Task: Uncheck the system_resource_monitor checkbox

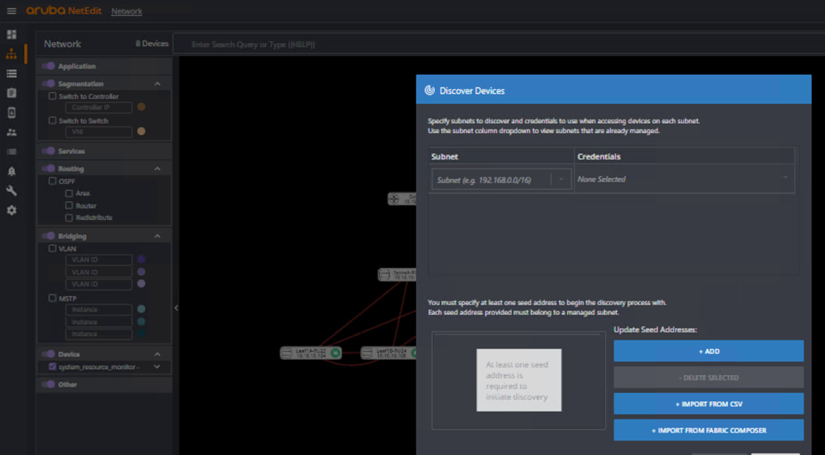Action: [x=52, y=367]
